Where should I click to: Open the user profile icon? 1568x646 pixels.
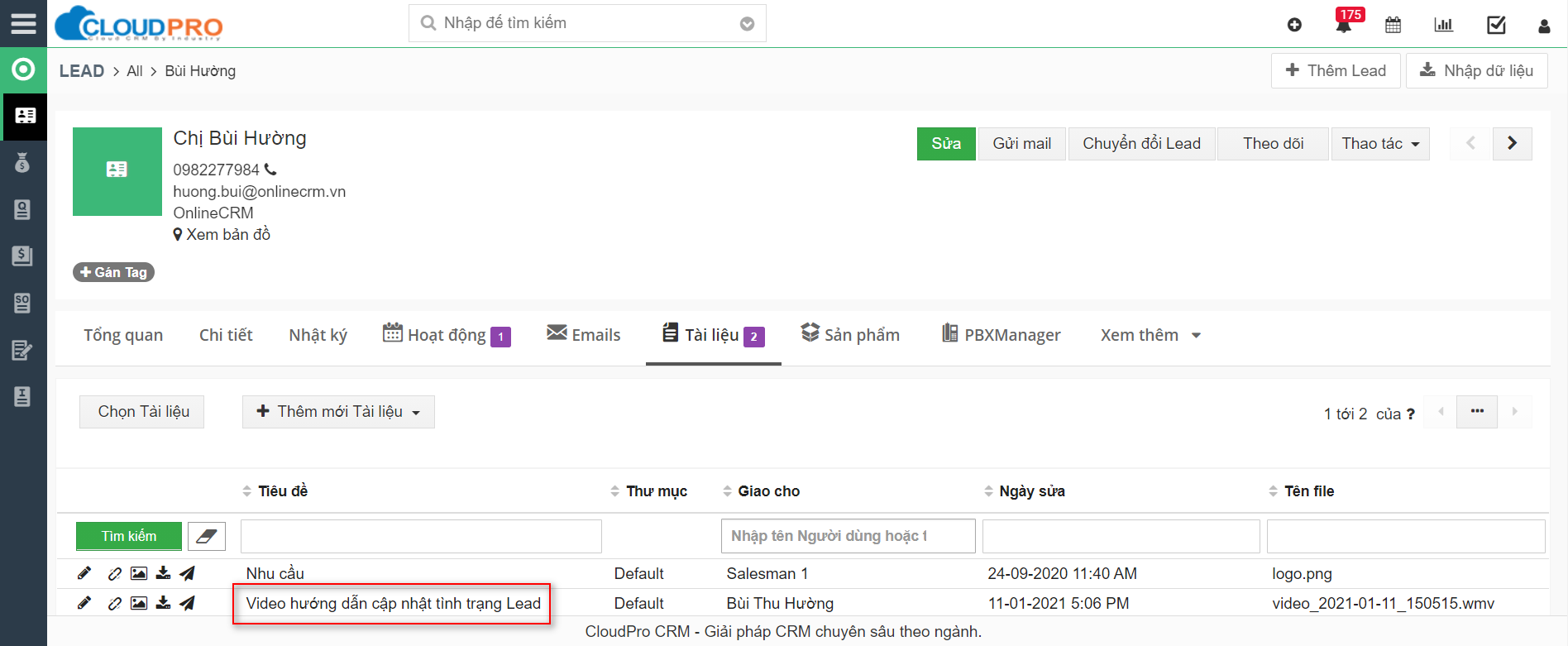[x=1544, y=26]
